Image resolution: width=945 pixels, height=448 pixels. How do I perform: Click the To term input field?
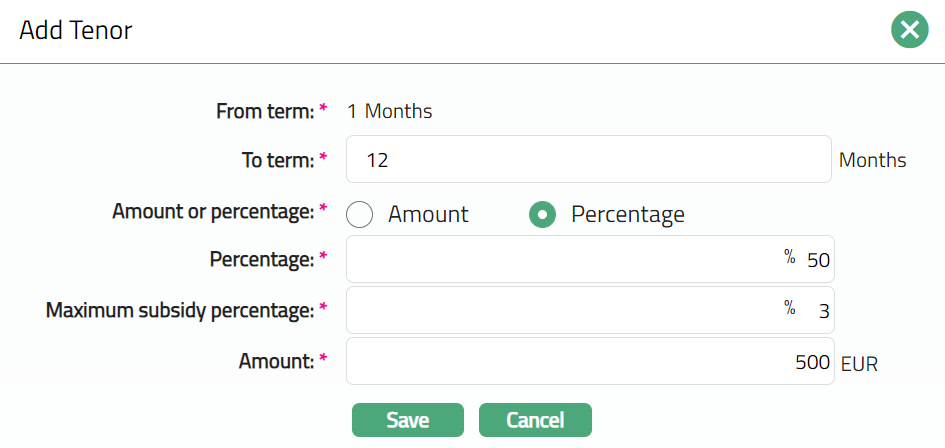point(588,160)
